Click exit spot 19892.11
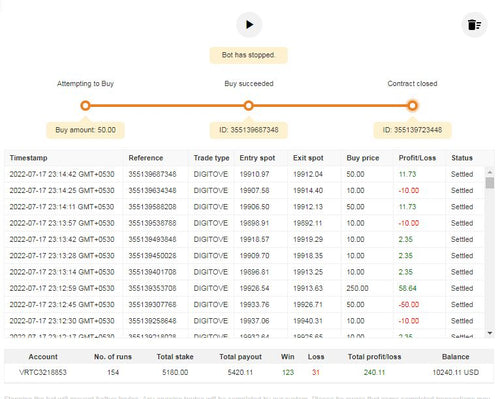500x399 pixels. (307, 223)
